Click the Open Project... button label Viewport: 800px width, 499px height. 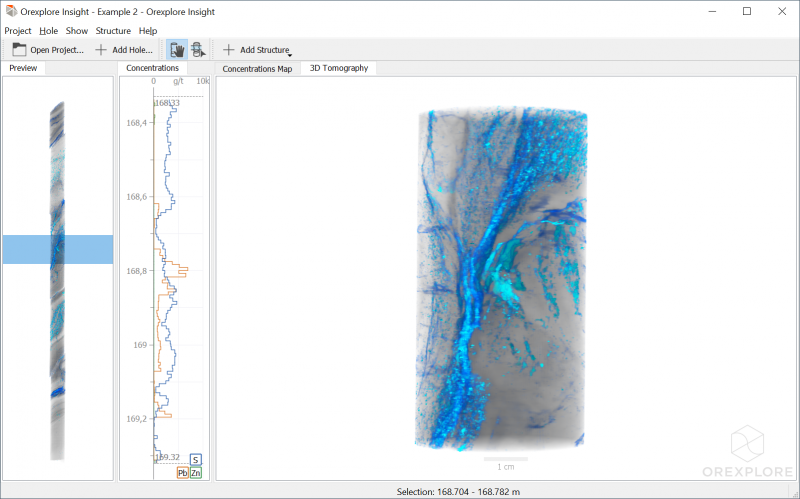pyautogui.click(x=57, y=50)
